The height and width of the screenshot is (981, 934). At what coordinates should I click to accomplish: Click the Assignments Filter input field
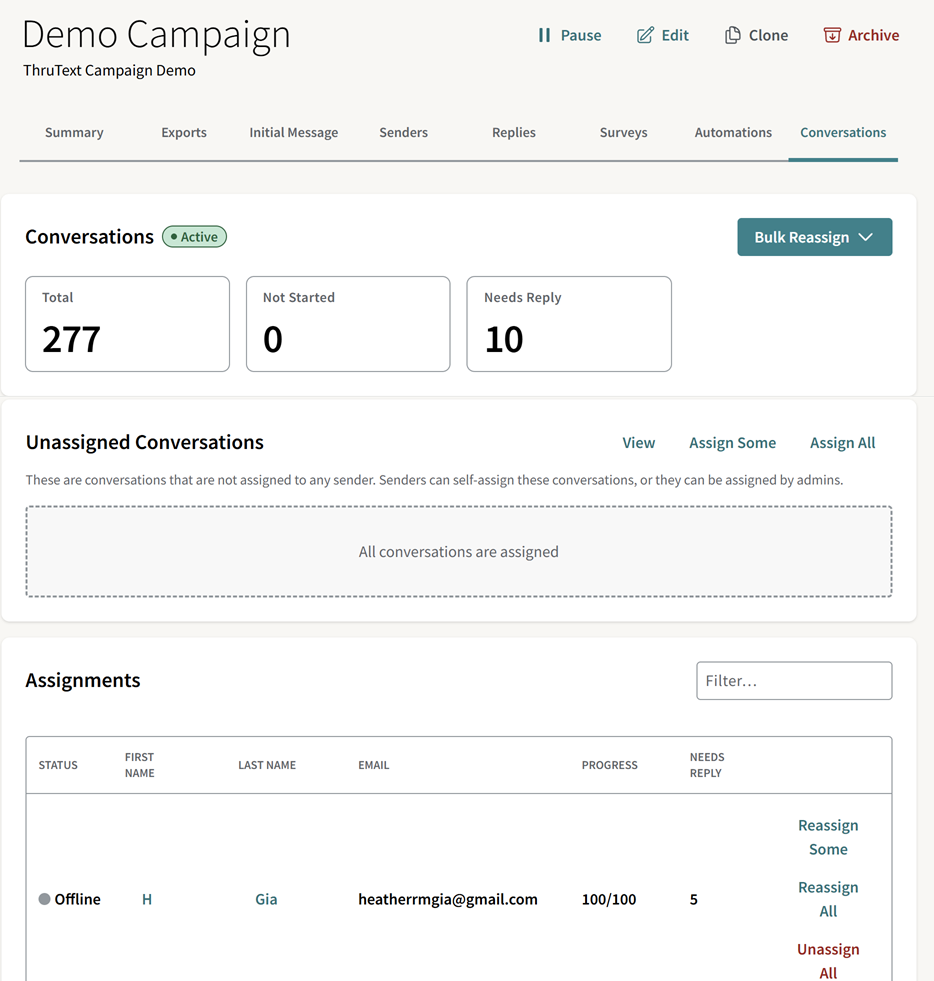click(x=794, y=681)
